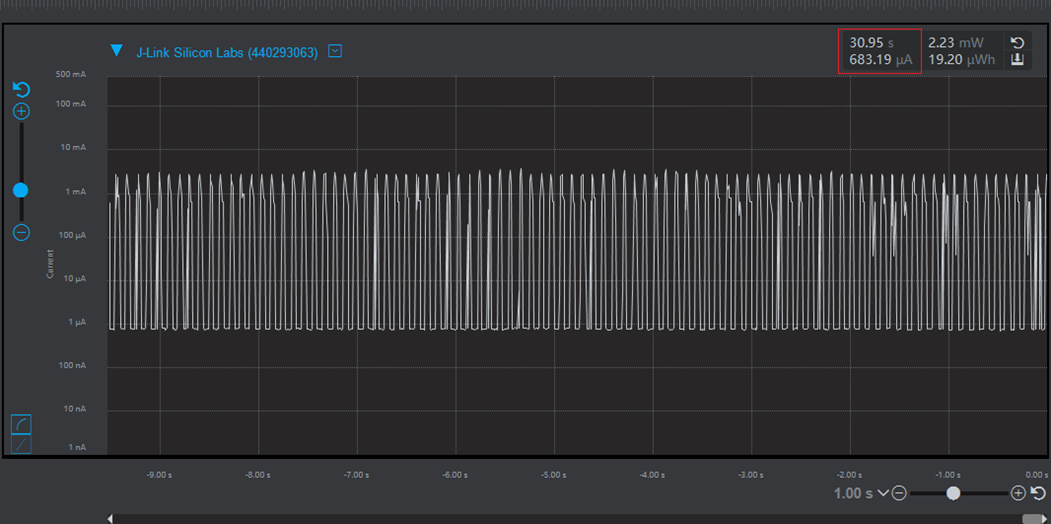1051x524 pixels.
Task: Reset the vertical current axis zoom
Action: tap(21, 90)
